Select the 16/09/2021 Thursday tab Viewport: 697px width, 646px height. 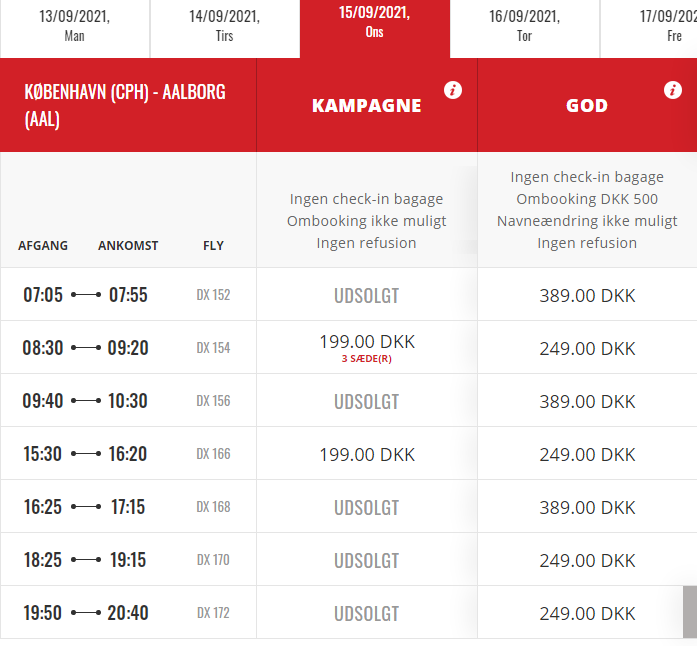(525, 29)
